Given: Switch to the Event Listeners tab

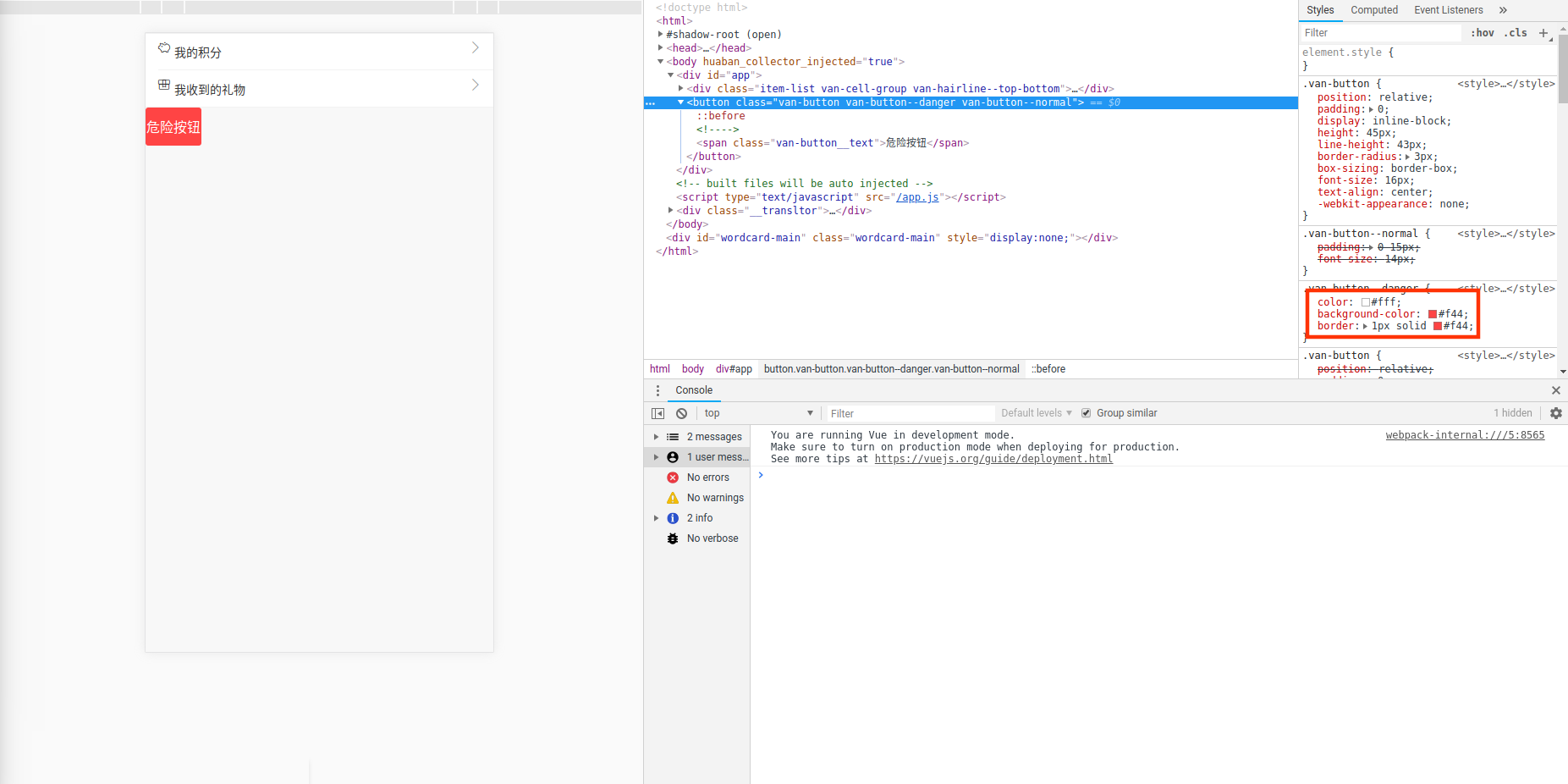Looking at the screenshot, I should click(x=1448, y=9).
